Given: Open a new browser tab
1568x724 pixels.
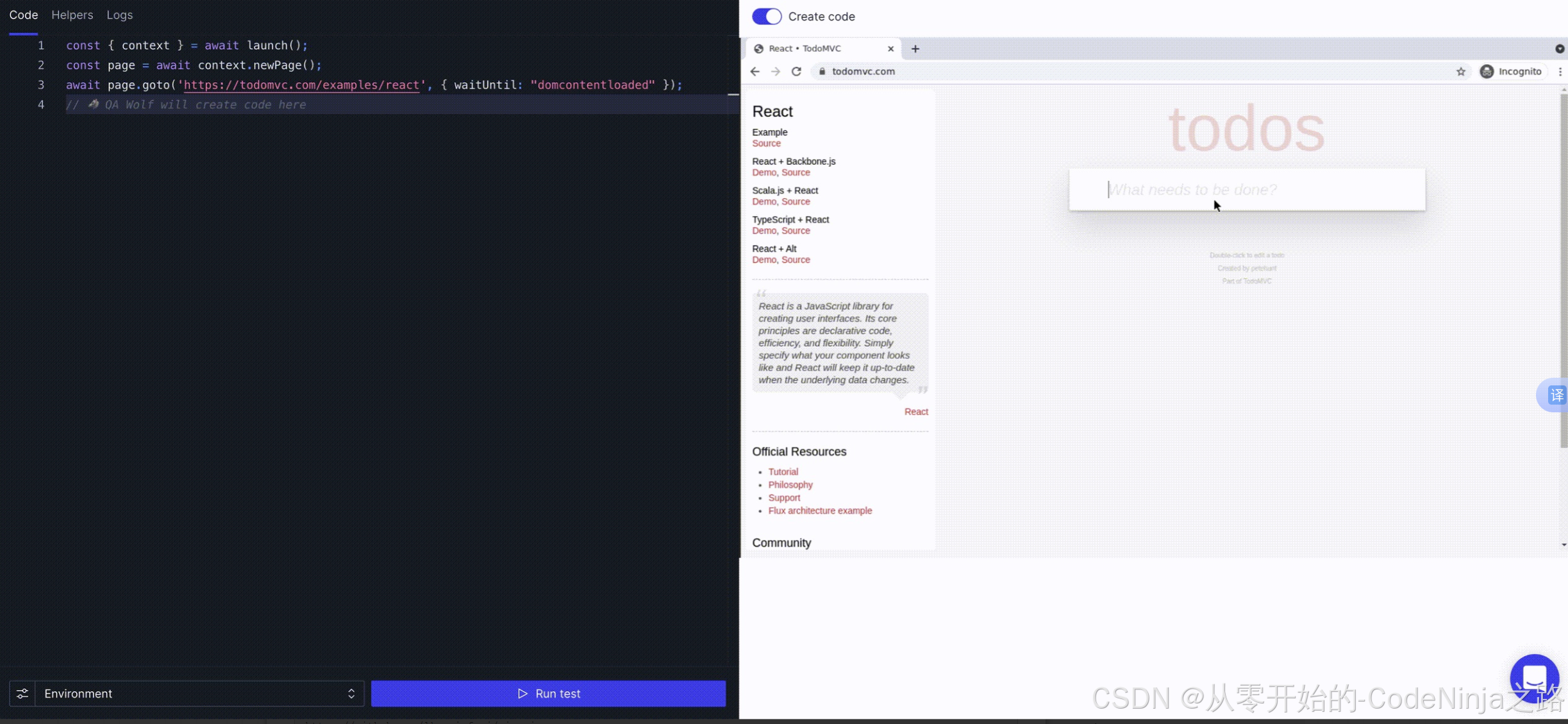Looking at the screenshot, I should (915, 49).
